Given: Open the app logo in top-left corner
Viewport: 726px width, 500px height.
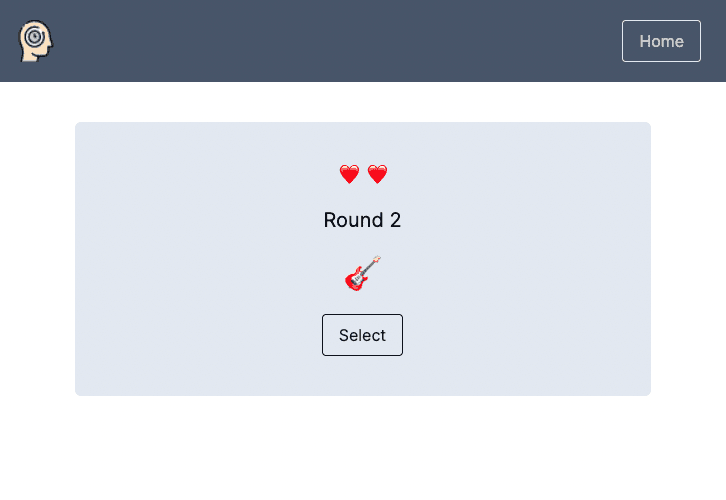Looking at the screenshot, I should point(36,41).
